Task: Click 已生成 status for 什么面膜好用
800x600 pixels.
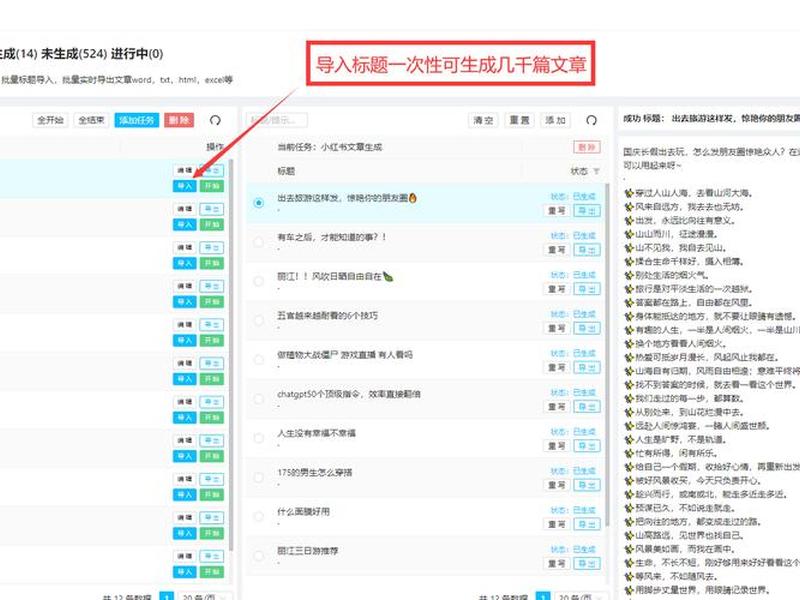Action: click(x=584, y=510)
